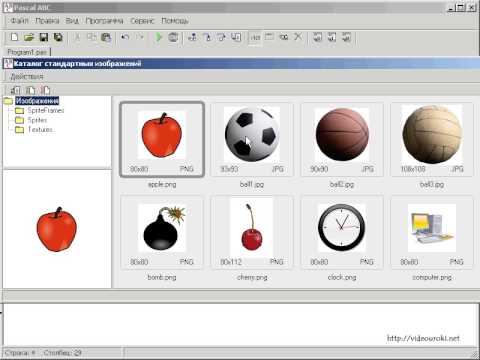Click the large apple preview image
The height and width of the screenshot is (360, 480).
[x=57, y=229]
